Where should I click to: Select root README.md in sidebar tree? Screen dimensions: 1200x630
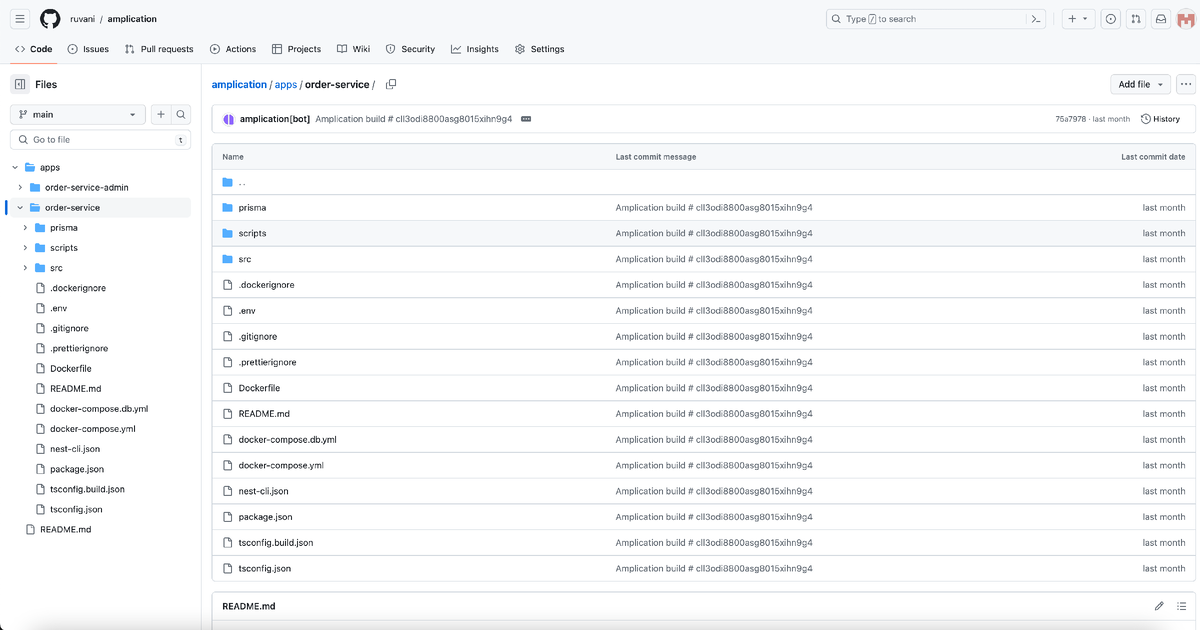pyautogui.click(x=65, y=529)
